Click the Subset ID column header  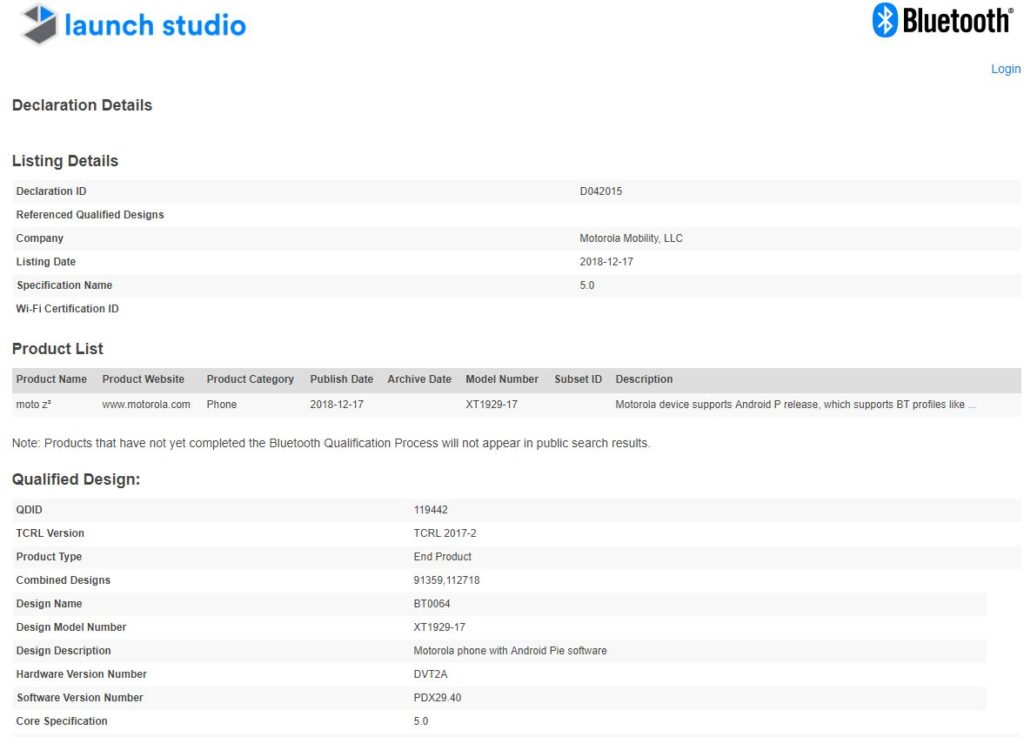pos(578,379)
